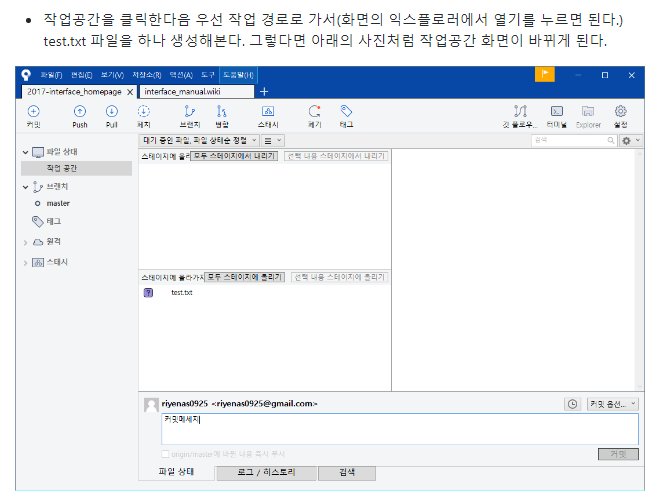Click the Commit (커밋) button at bottom right
661x502 pixels.
[x=618, y=454]
